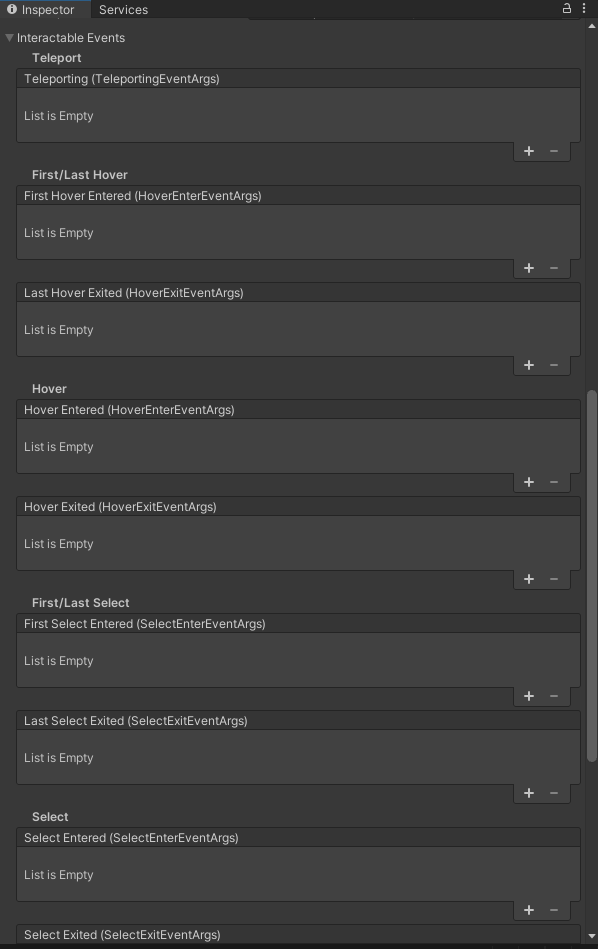The height and width of the screenshot is (949, 598).
Task: Click the scroll down arrow of Inspector
Action: point(592,936)
